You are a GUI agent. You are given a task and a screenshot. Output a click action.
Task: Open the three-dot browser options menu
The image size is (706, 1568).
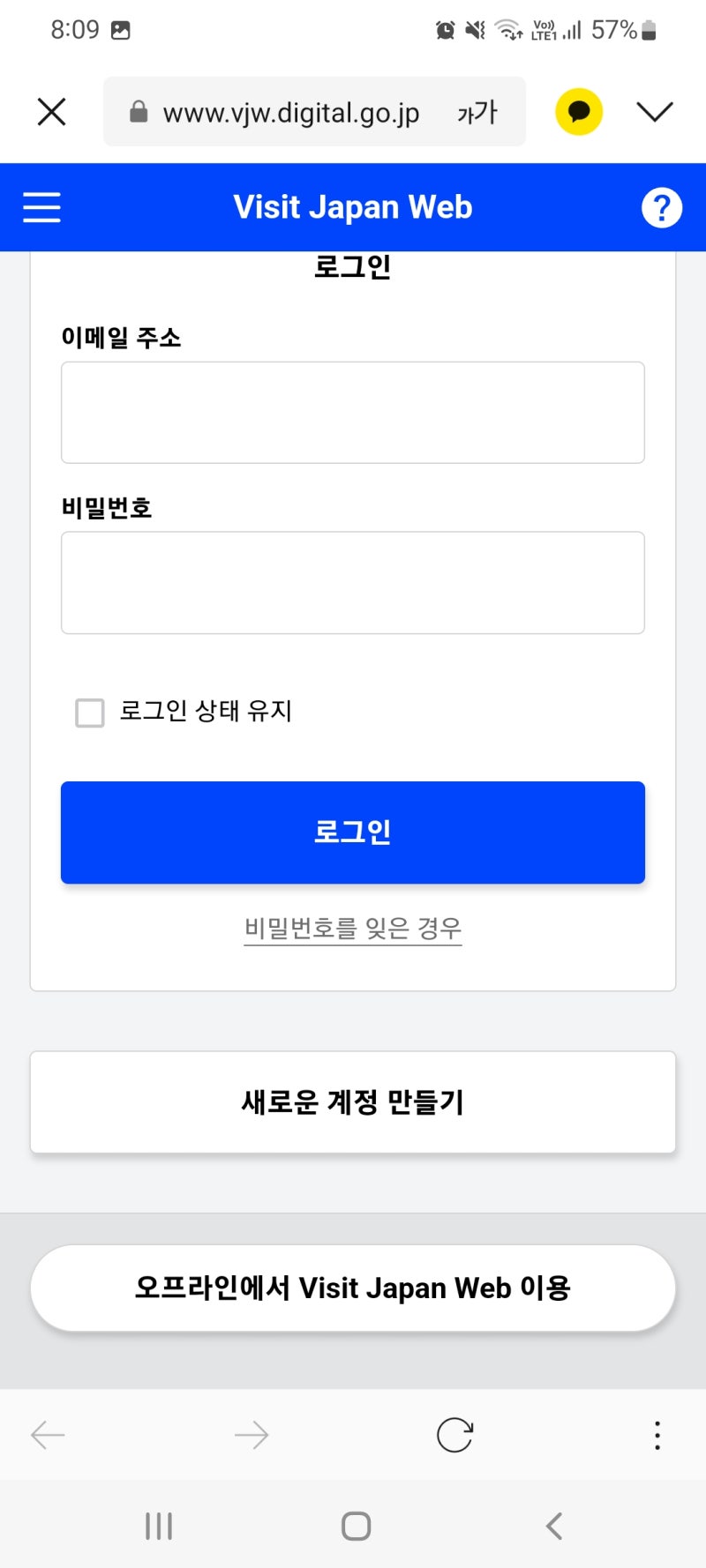click(x=657, y=1435)
